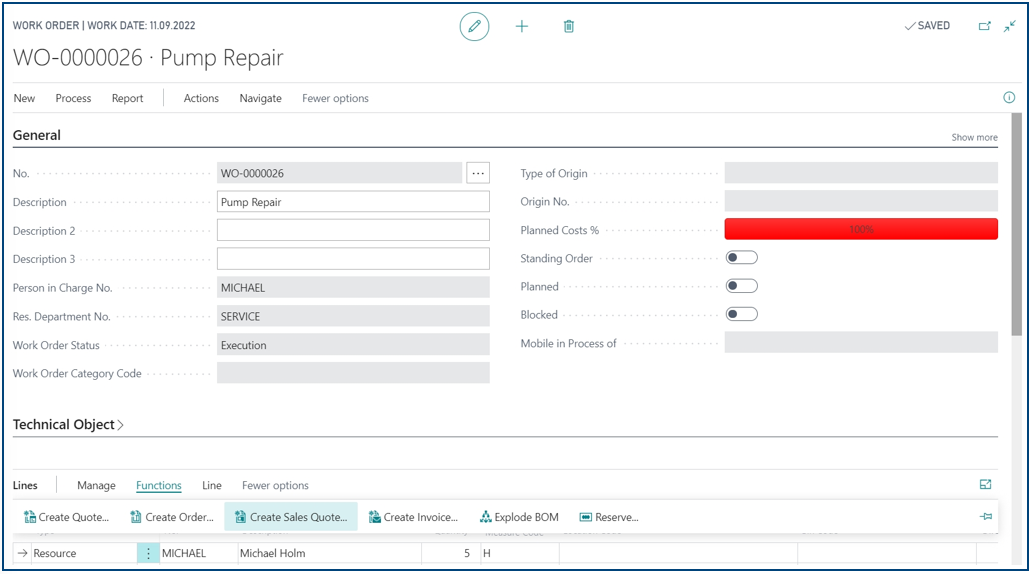Click the Lines expand-to-fullscreen icon
This screenshot has height=574, width=1032.
click(x=985, y=484)
